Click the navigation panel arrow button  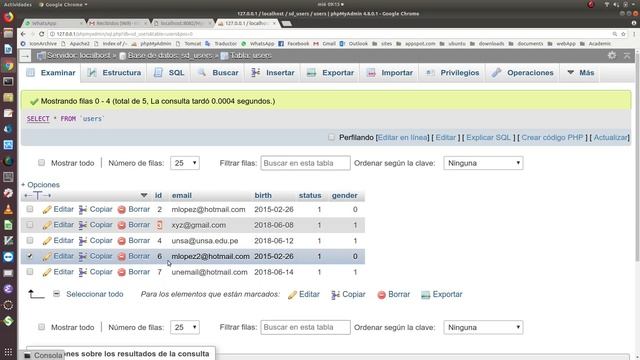[25, 56]
